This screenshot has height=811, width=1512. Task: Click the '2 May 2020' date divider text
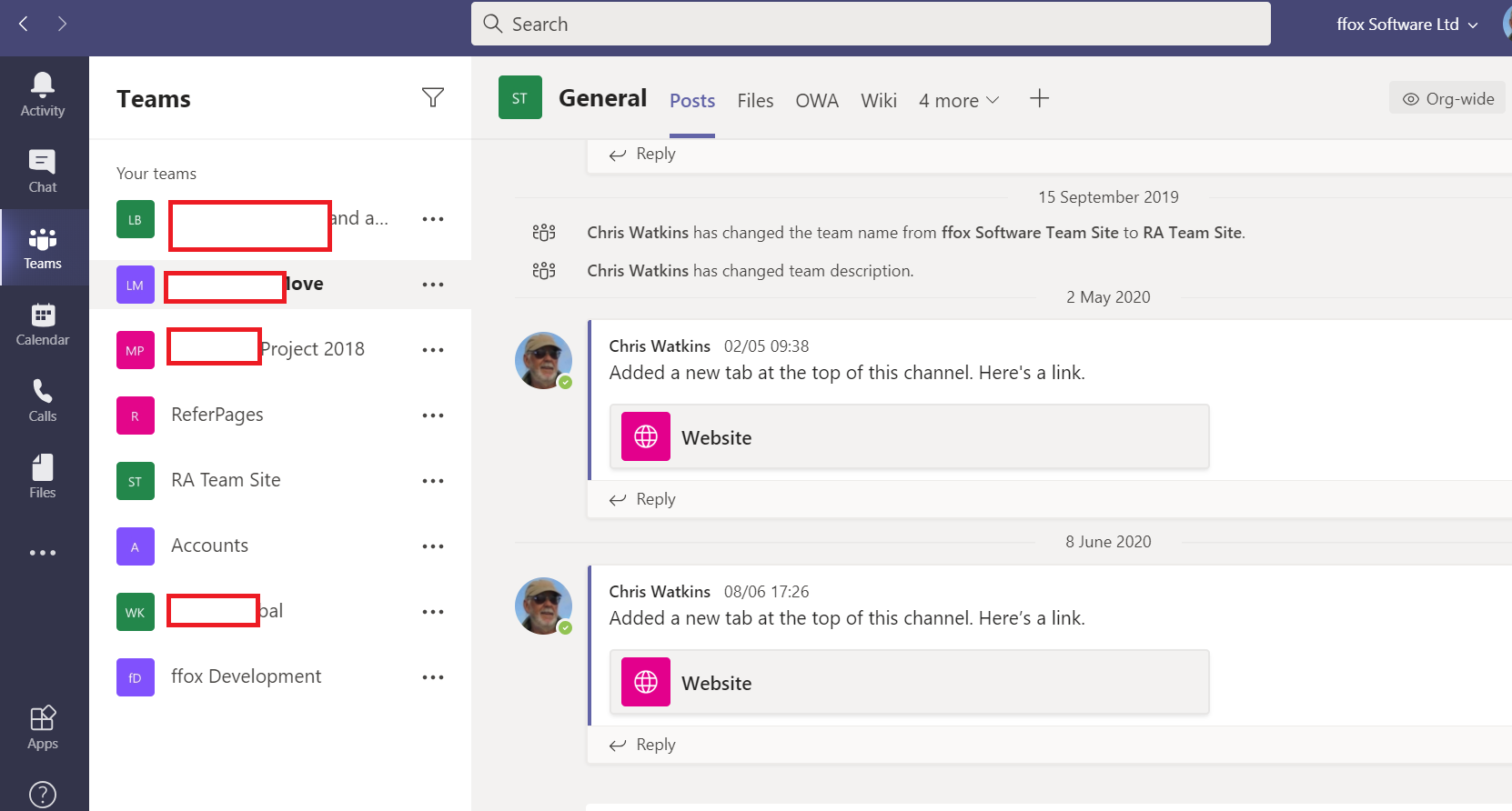pyautogui.click(x=1108, y=297)
